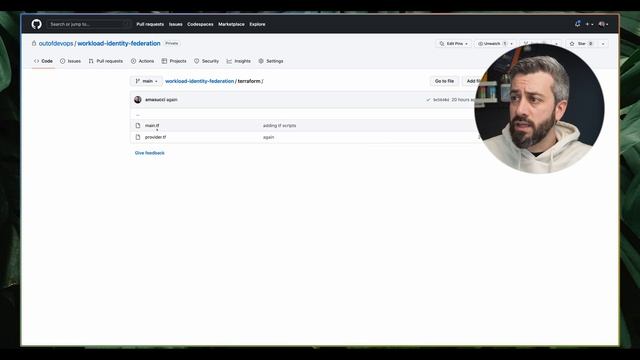640x360 pixels.
Task: Open the Edit Pins dropdown
Action: pos(453,44)
